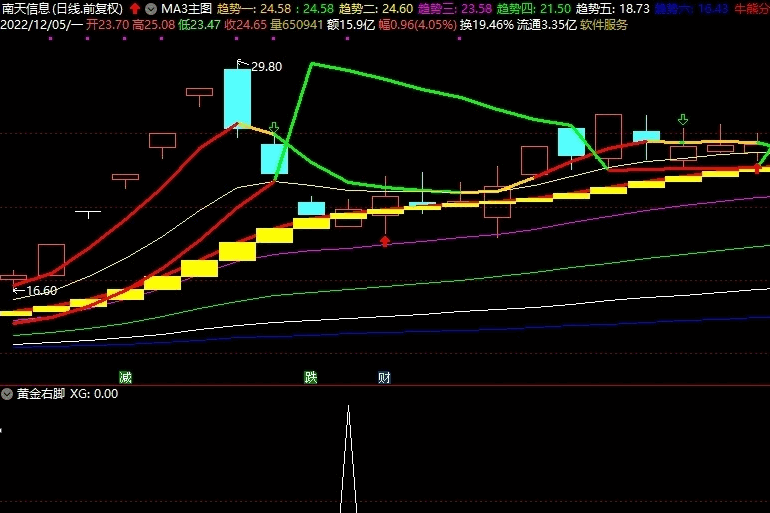Click the green down-arrow signal near the chart's right side
Viewport: 770px width, 513px height.
(683, 119)
